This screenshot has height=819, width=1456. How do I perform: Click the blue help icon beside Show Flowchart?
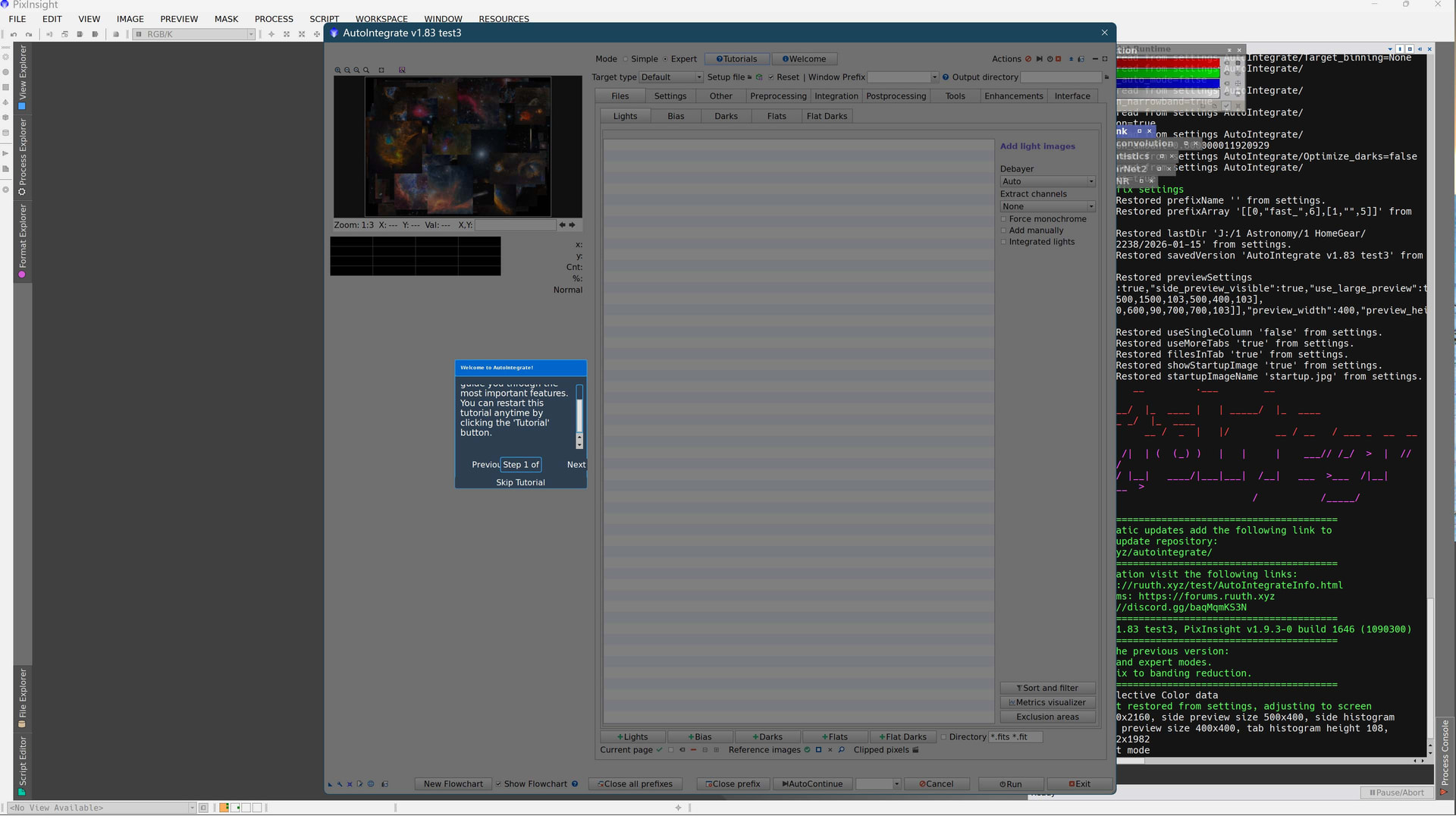(x=575, y=784)
